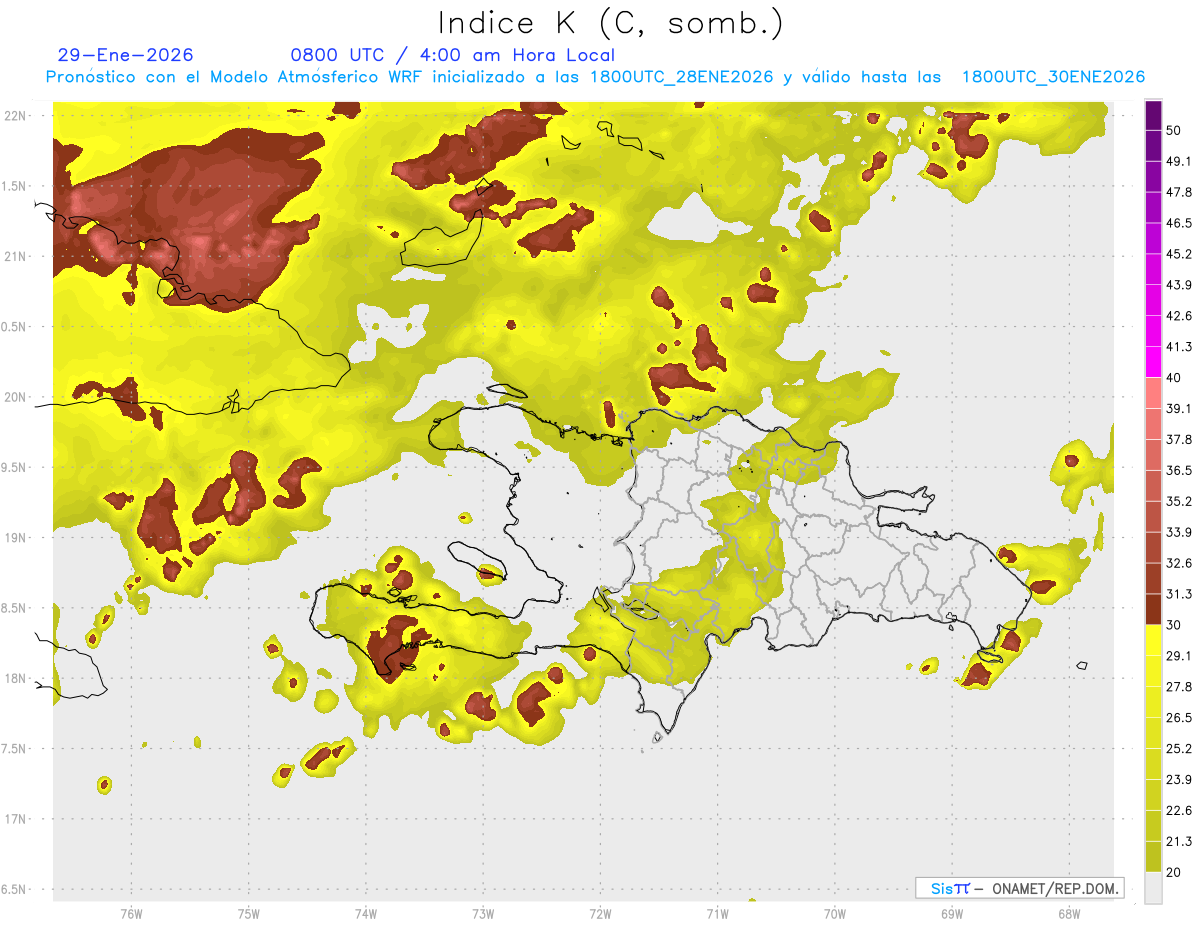Click the 'Pronostico con el Modelo Atmosferico WRF' subtitle line
The image size is (1200, 927).
point(595,77)
